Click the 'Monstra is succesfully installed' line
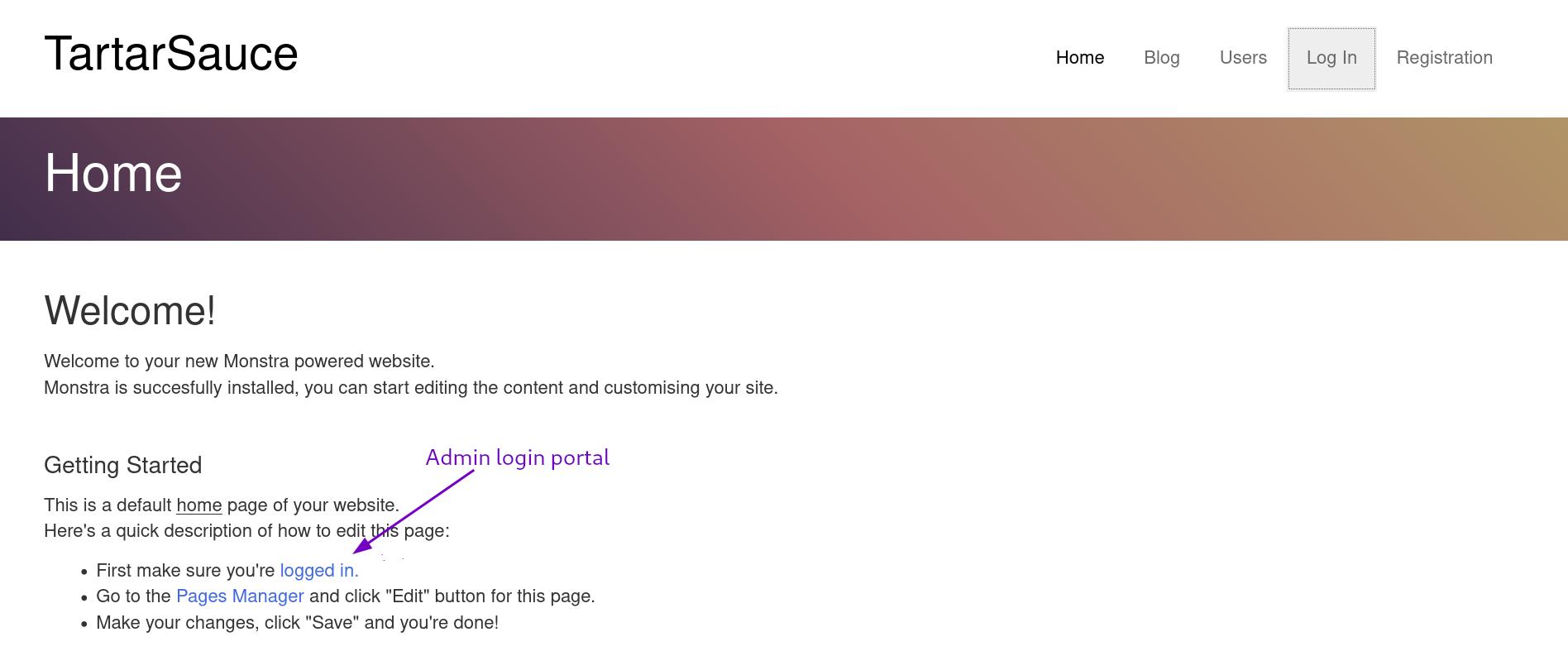The width and height of the screenshot is (1568, 656). 410,388
